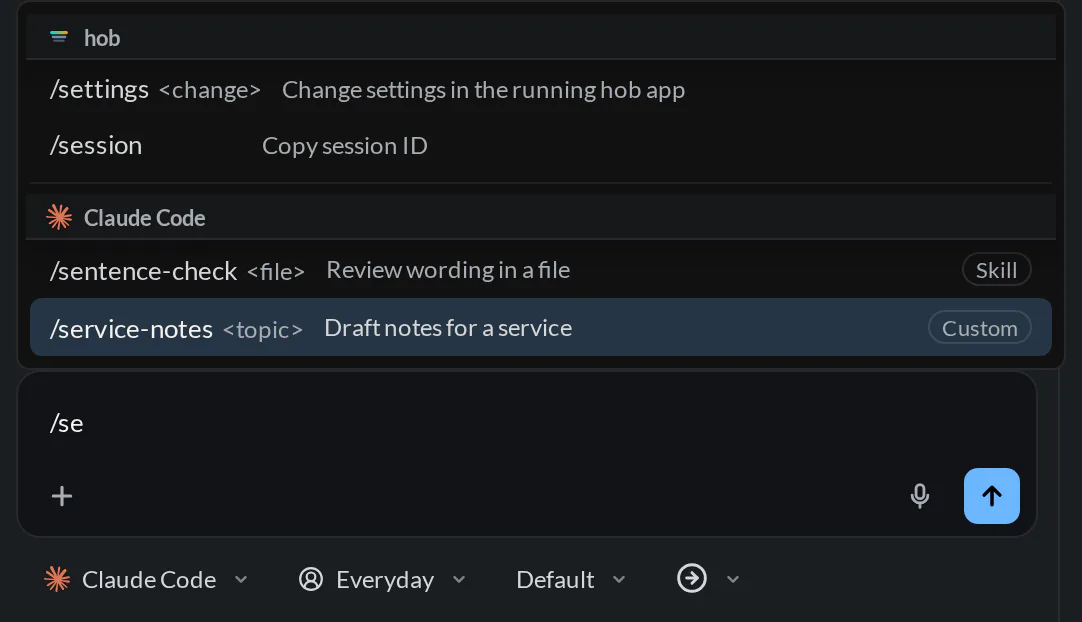Expand the chevron beside circled arrow icon

(733, 579)
